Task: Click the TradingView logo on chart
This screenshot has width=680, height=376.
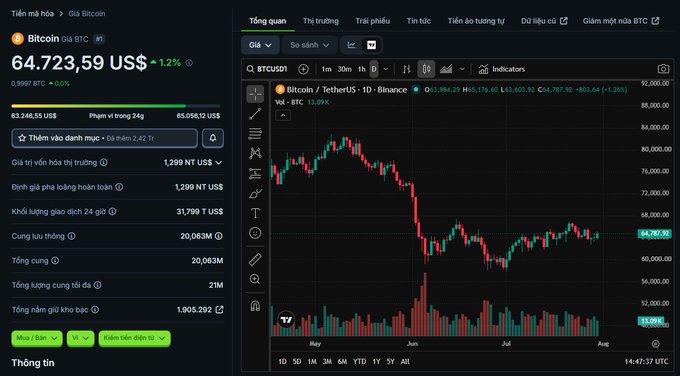Action: (x=286, y=320)
